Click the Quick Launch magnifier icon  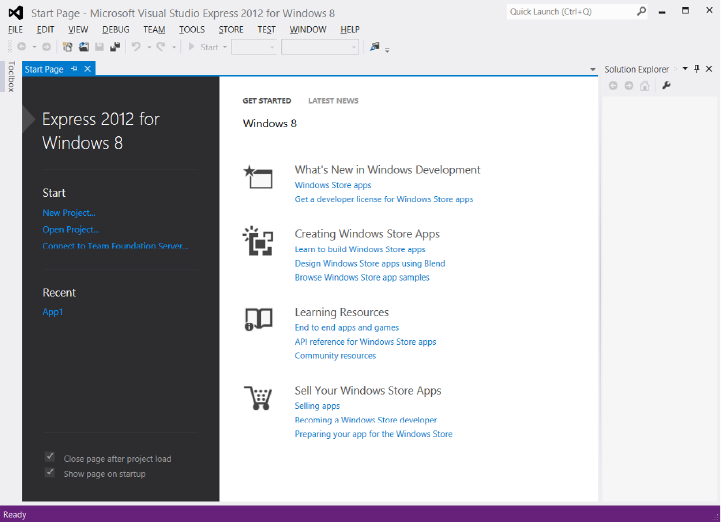coord(641,11)
